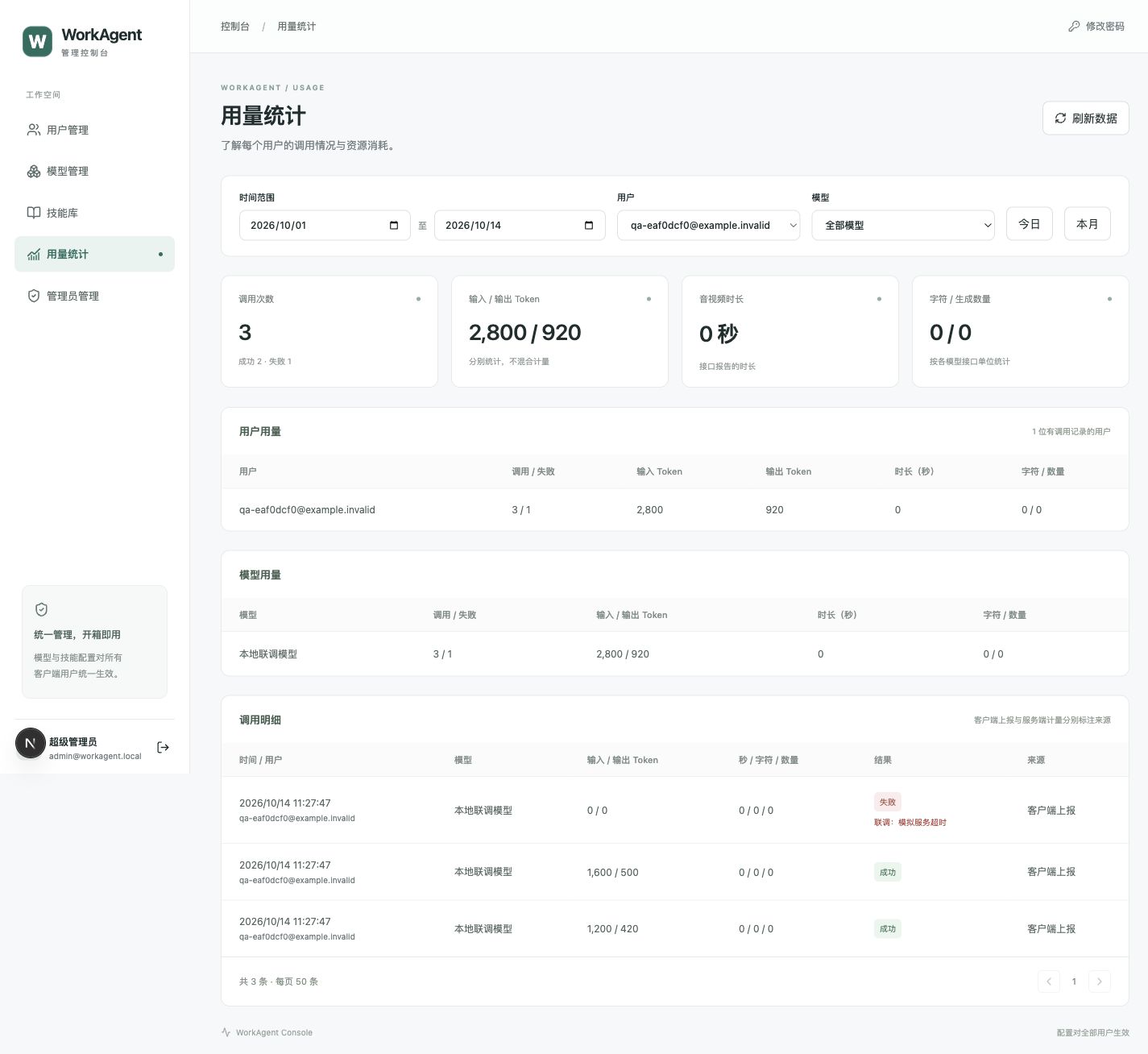Click the 本月 quick range button
Screen dimensions: 1148x1054
(x=1087, y=224)
